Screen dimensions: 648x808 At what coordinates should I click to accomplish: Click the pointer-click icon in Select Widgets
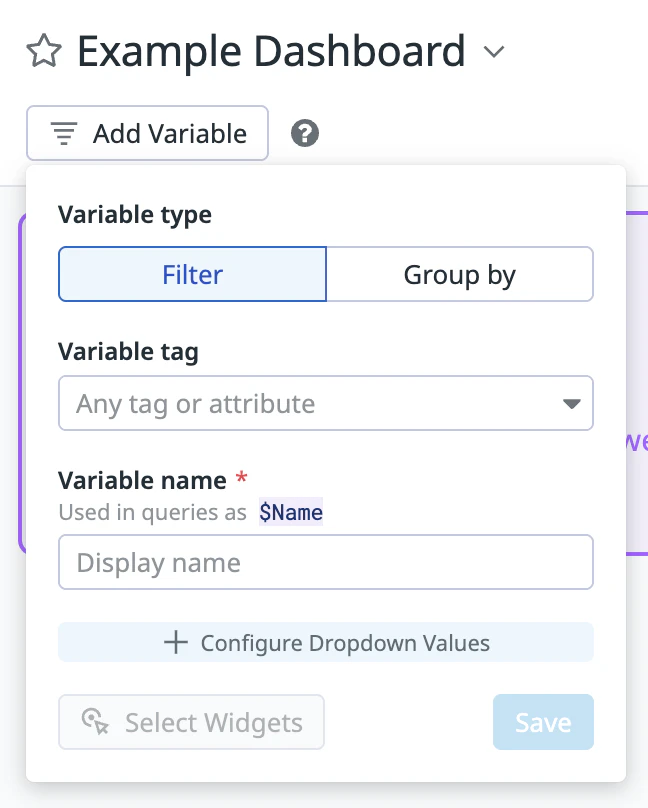tap(94, 722)
